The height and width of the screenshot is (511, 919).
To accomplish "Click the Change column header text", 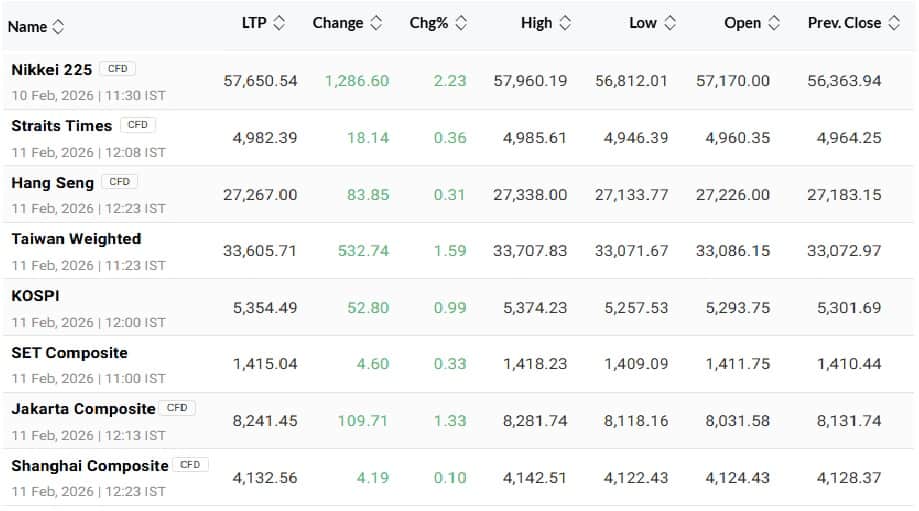I will (x=338, y=23).
